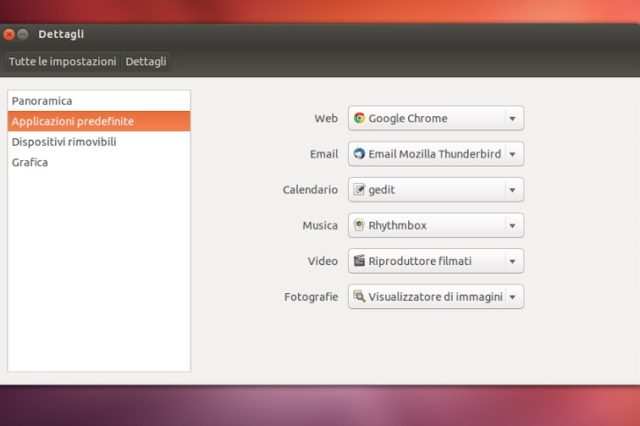640x426 pixels.
Task: Click the film clapper icon in the Video combo
Action: (x=359, y=260)
